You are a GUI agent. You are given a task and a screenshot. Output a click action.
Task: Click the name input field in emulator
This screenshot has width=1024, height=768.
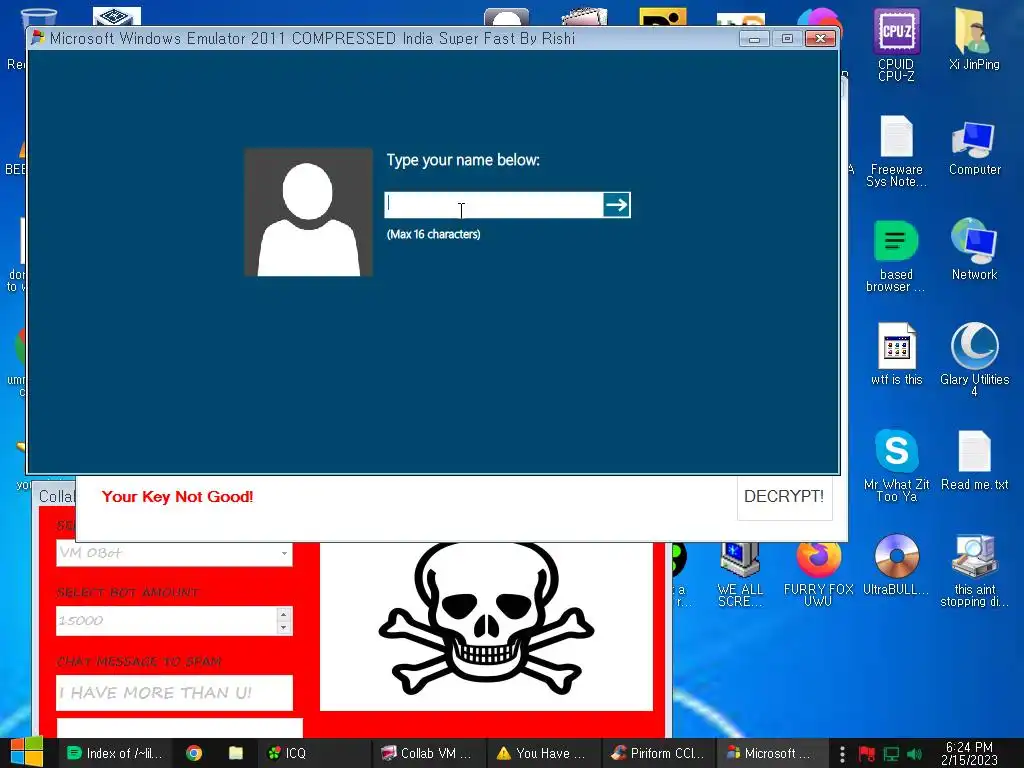coord(494,205)
